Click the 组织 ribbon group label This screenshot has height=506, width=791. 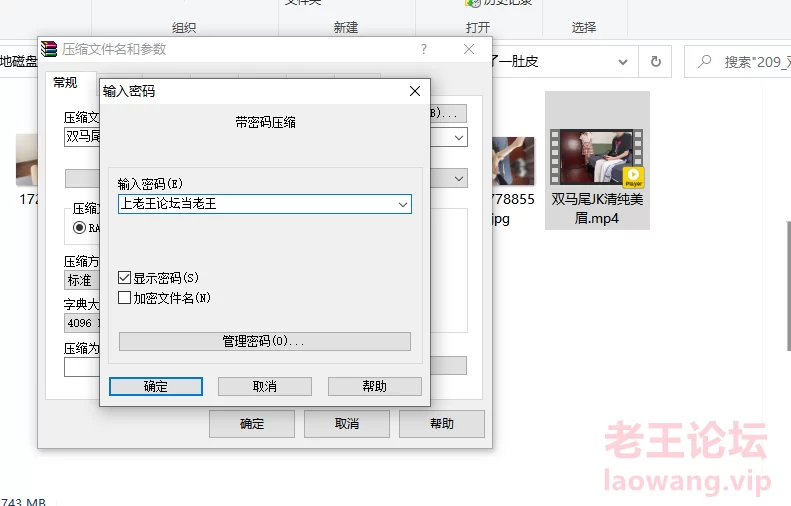184,27
